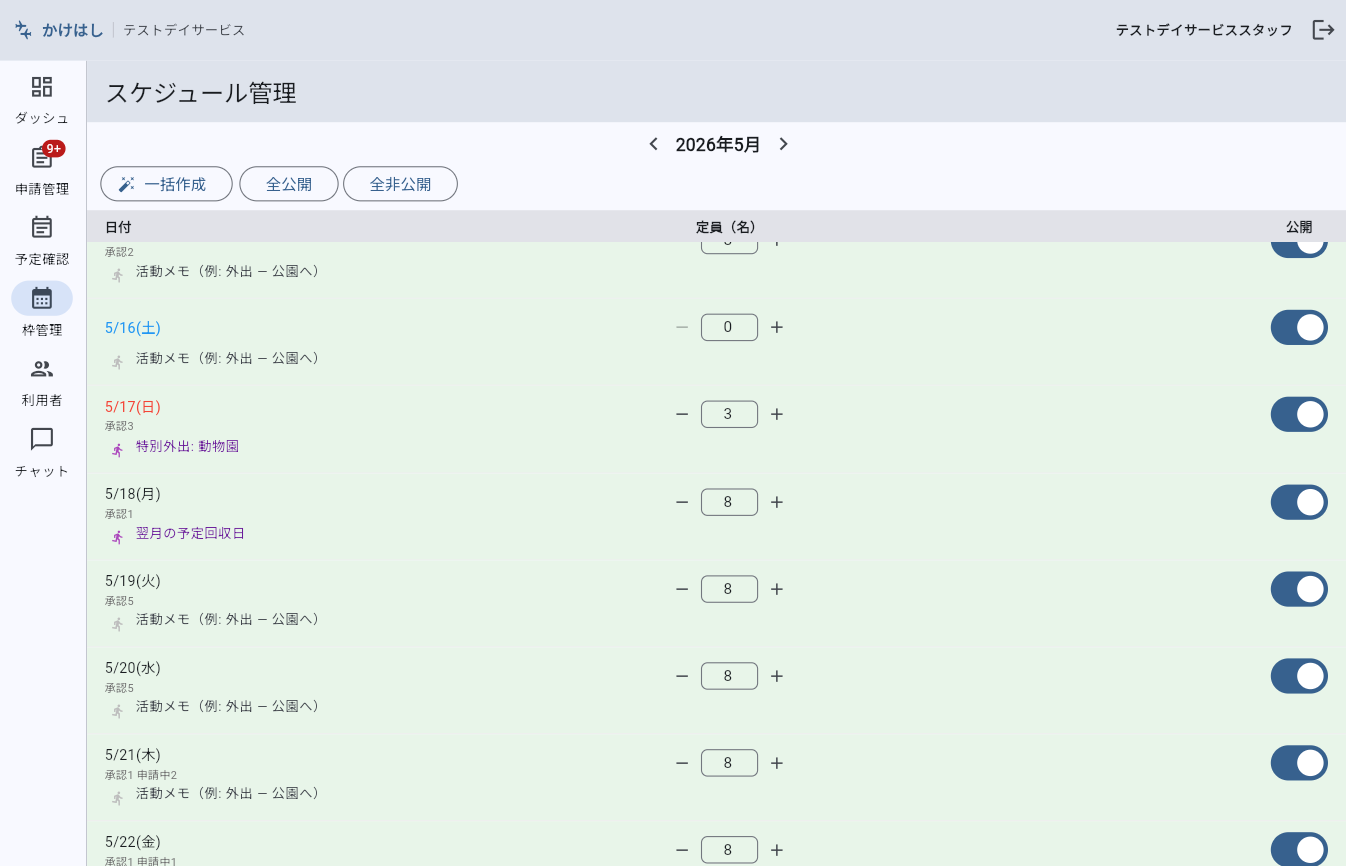
Task: Click the activity memo field for 5/19(火)
Action: [230, 619]
